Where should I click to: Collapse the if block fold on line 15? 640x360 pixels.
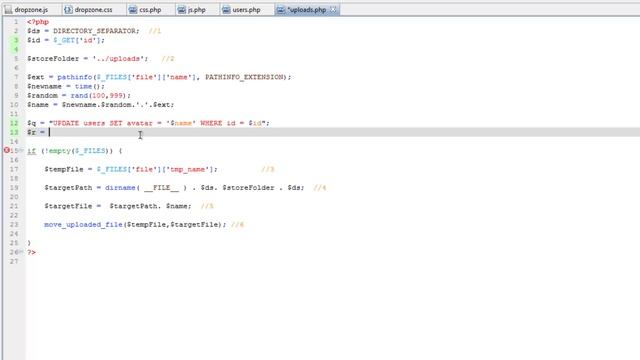click(21, 151)
